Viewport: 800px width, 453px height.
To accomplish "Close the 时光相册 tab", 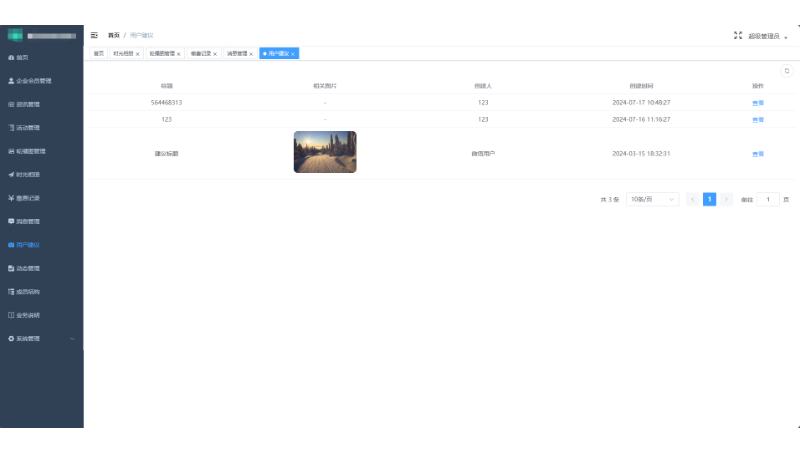I will [x=137, y=54].
